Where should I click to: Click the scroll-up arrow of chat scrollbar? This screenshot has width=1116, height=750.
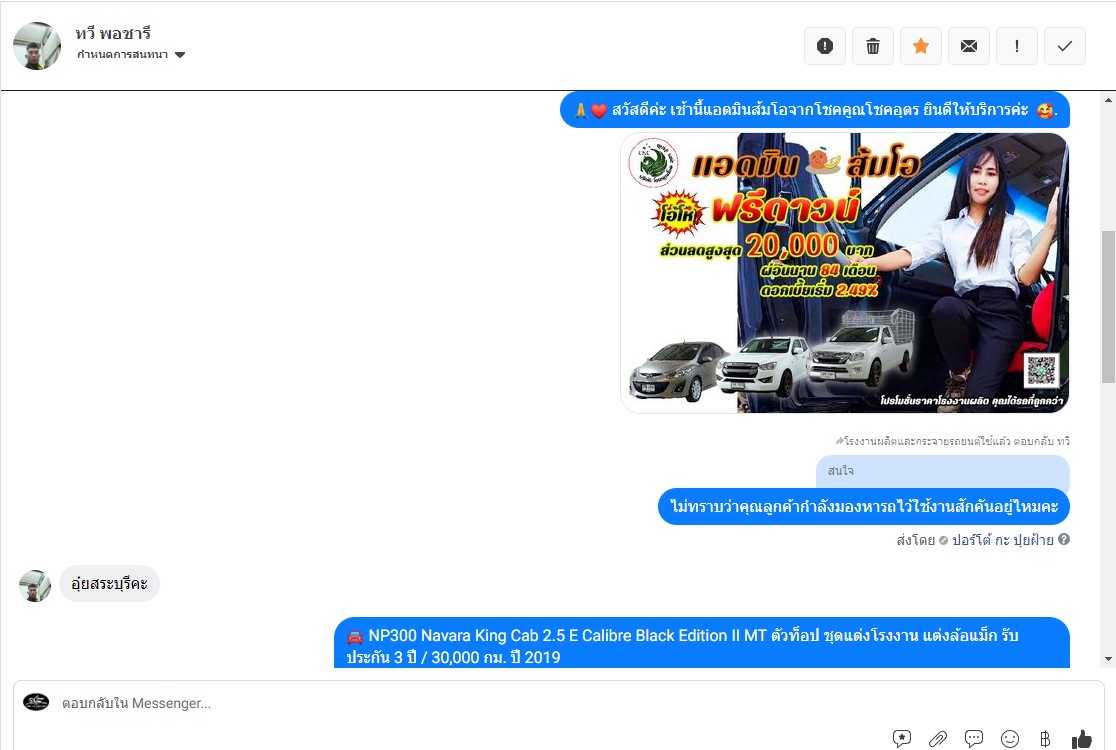click(1108, 100)
